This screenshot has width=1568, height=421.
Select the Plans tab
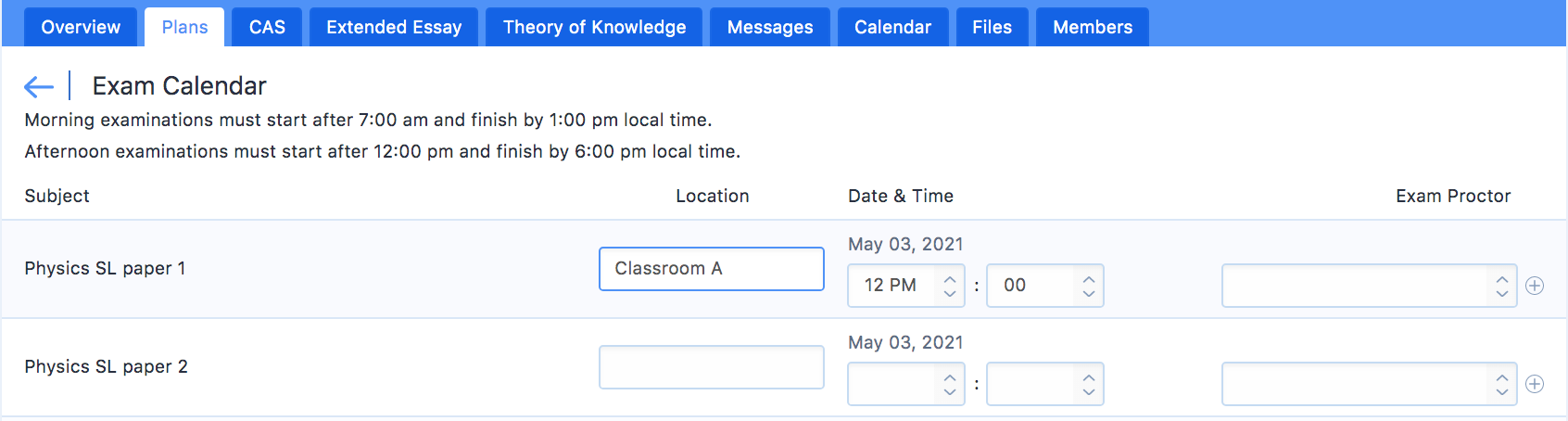pos(184,27)
